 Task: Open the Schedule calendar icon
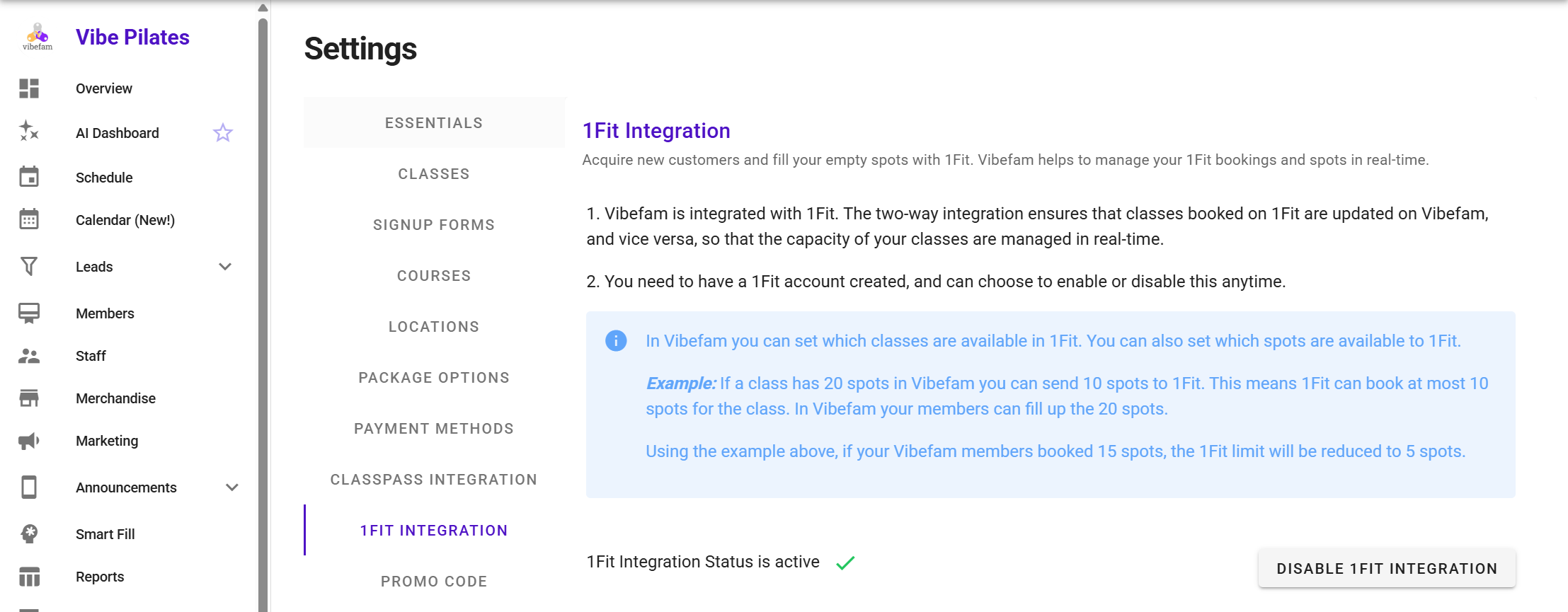click(29, 176)
